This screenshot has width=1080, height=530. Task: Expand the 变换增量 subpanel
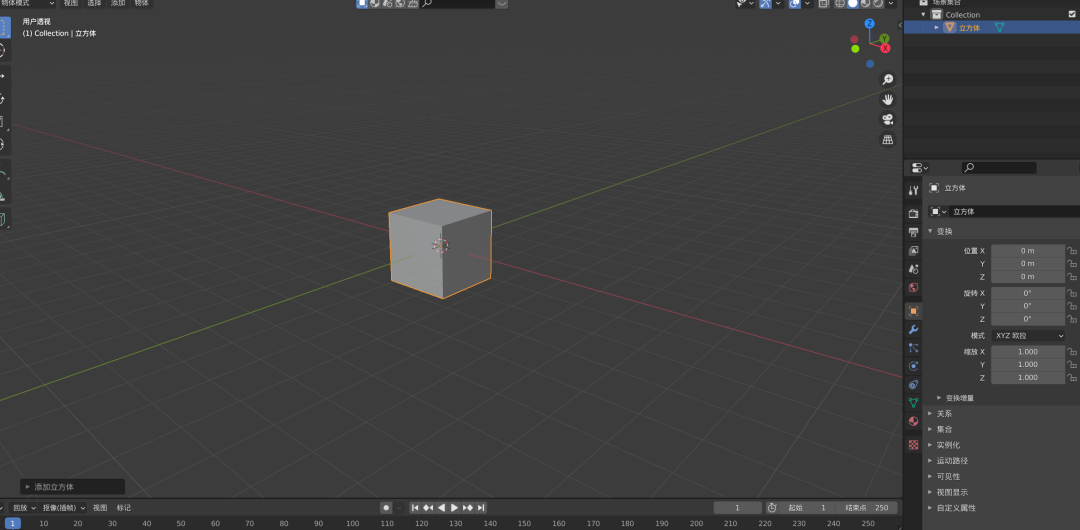click(x=939, y=398)
